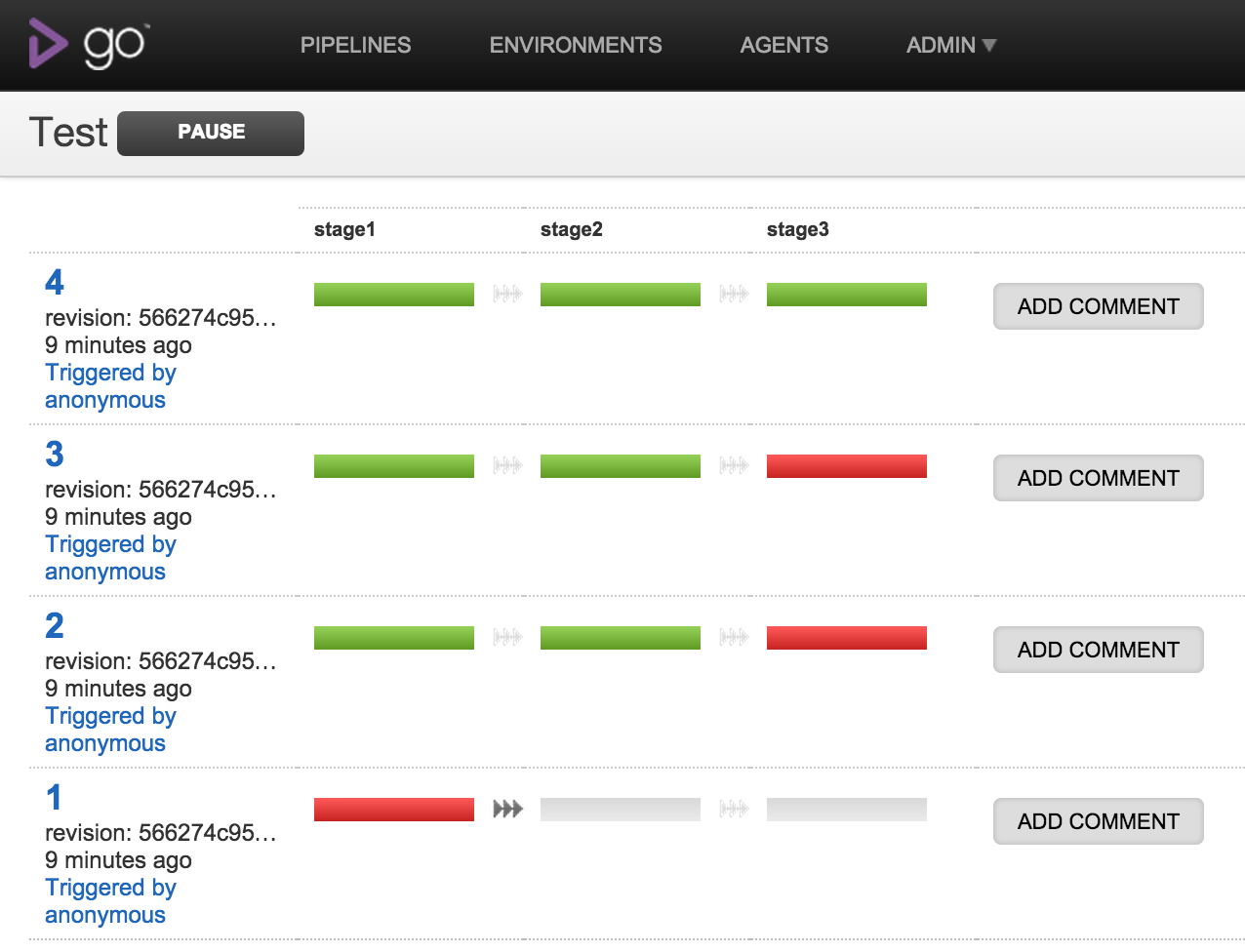Select the green stage2 bar of run 3
Viewport: 1245px width, 952px height.
(x=621, y=466)
